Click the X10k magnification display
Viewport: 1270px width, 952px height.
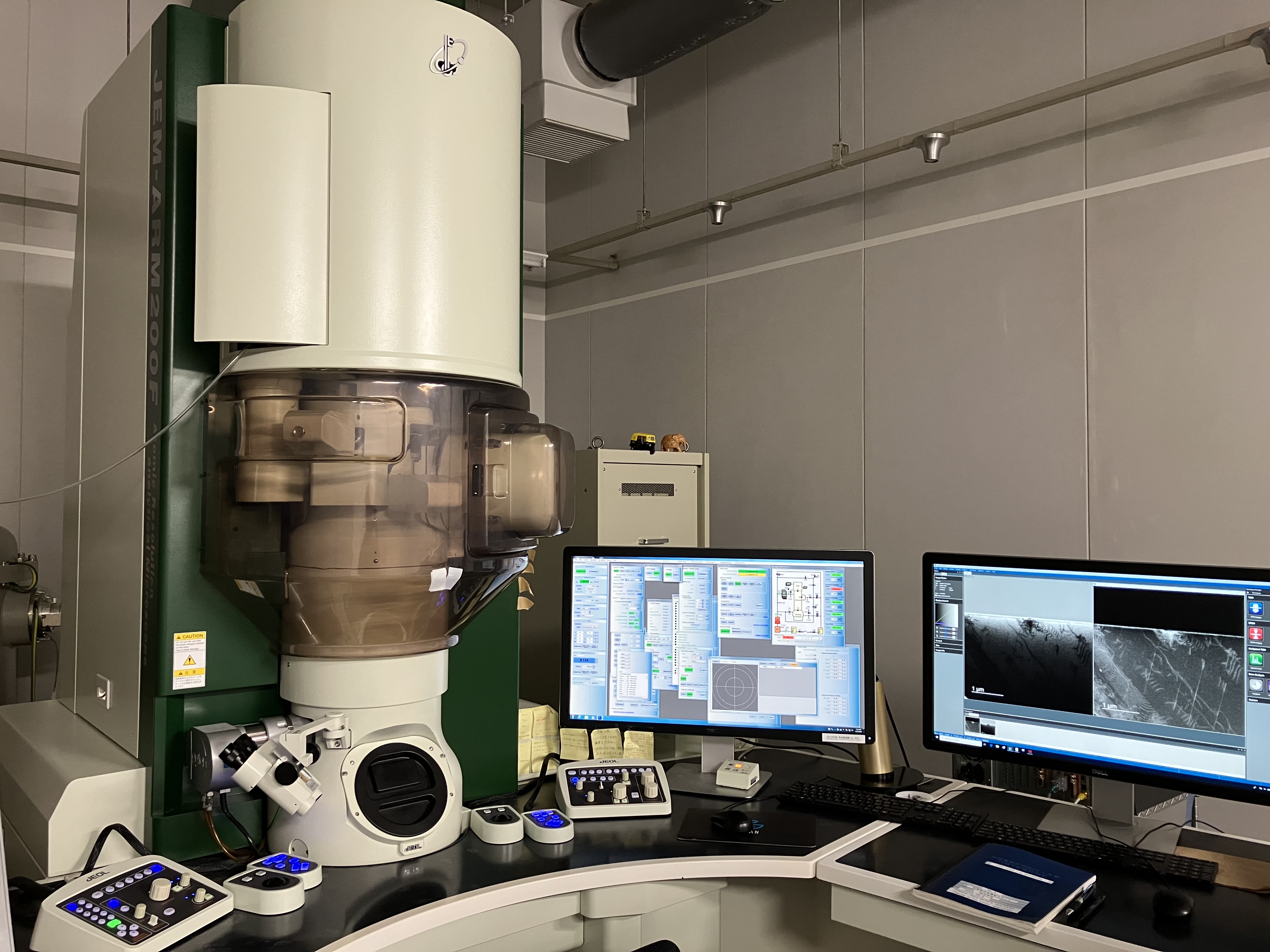click(585, 660)
